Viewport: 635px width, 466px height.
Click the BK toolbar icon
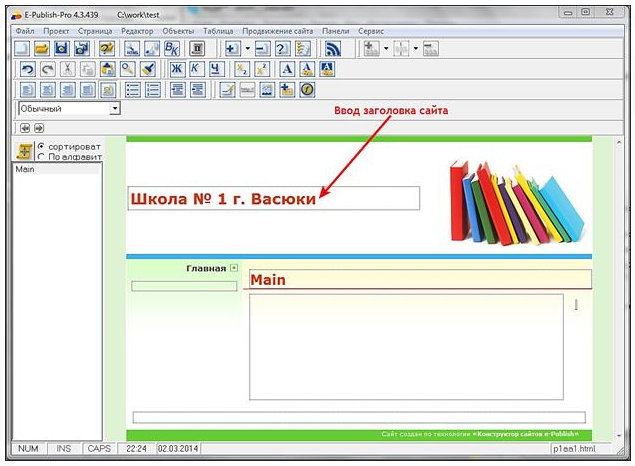click(172, 49)
